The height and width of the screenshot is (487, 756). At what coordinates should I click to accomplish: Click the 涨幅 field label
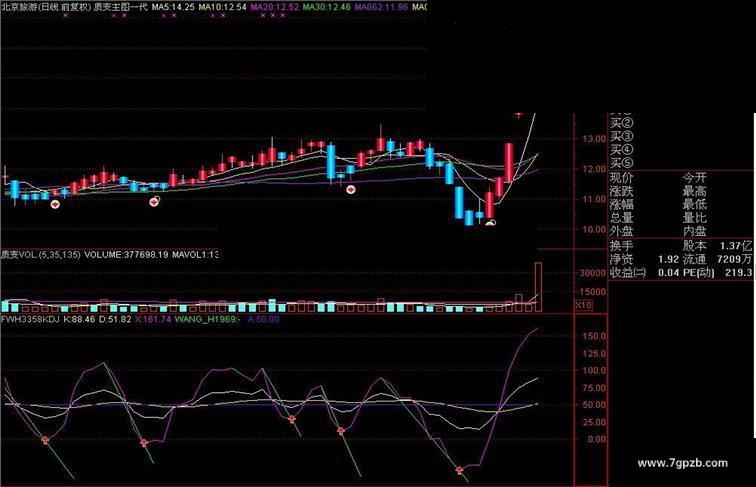(621, 204)
